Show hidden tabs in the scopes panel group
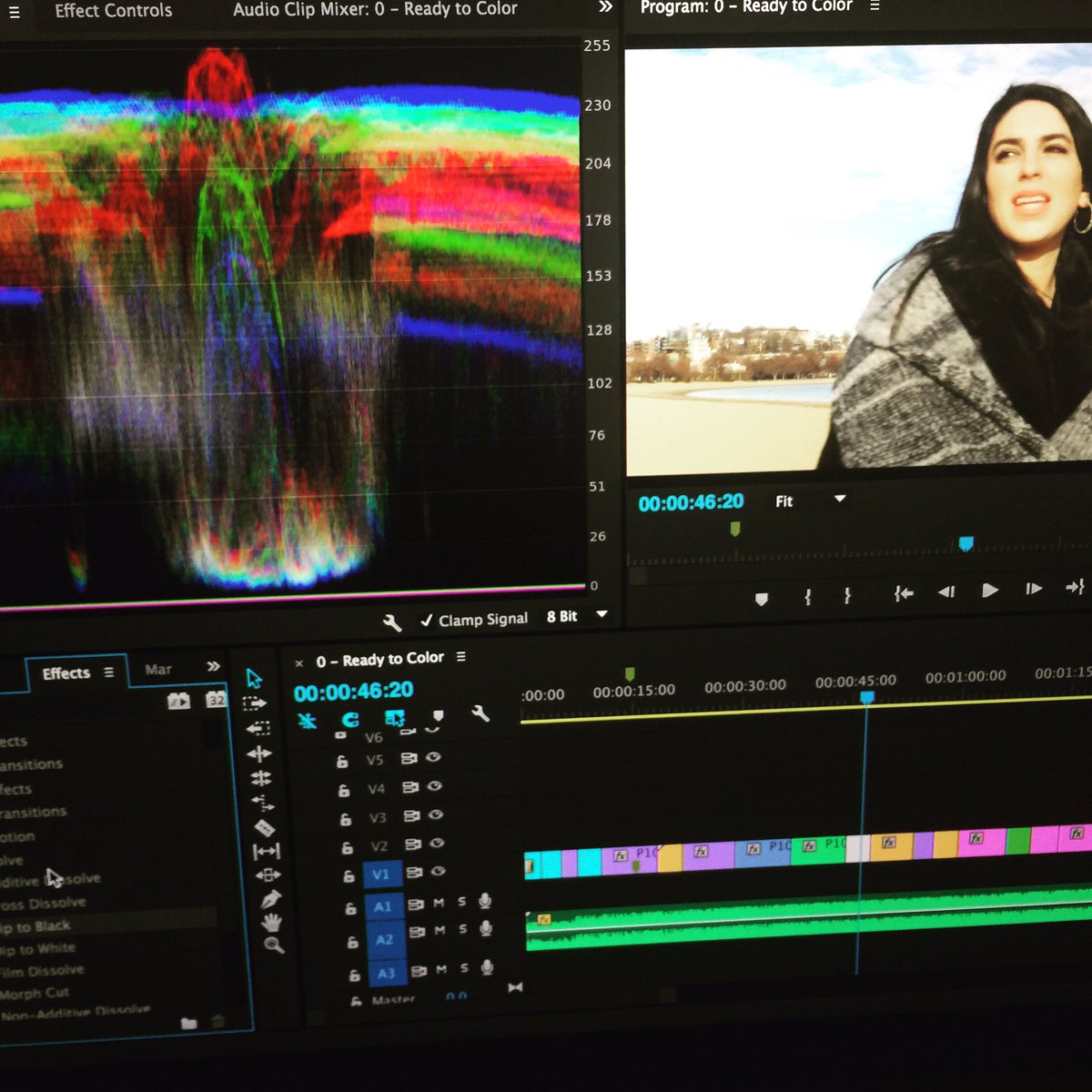 pyautogui.click(x=605, y=6)
